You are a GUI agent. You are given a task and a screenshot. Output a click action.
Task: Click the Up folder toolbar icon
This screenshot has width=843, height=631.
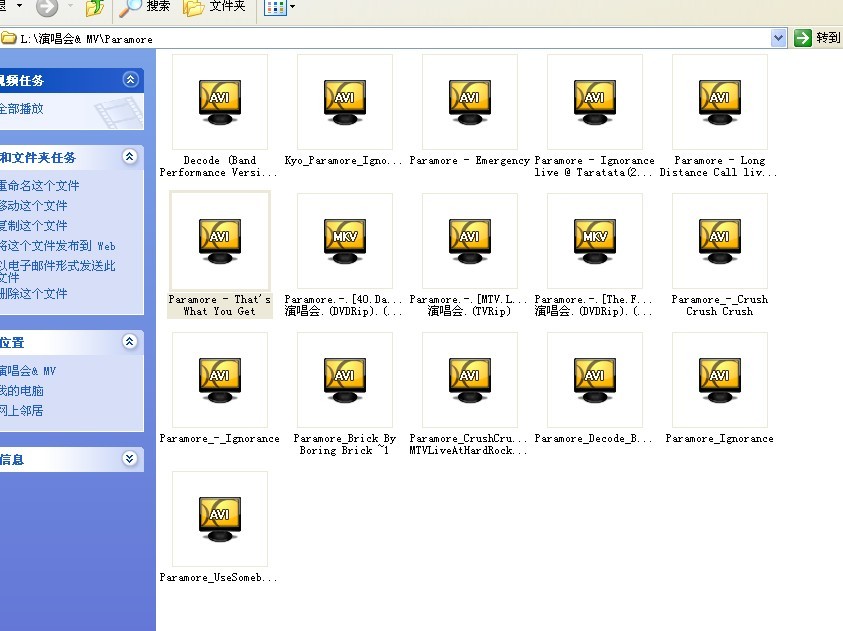95,7
